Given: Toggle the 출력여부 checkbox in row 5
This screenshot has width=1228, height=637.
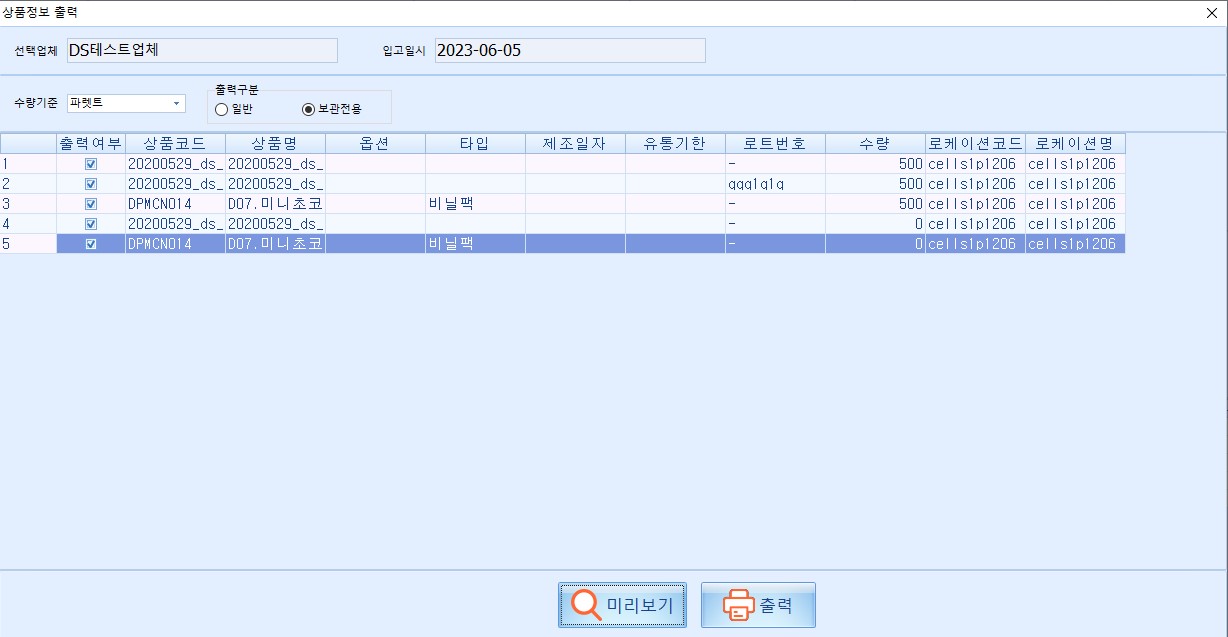Looking at the screenshot, I should click(x=91, y=244).
